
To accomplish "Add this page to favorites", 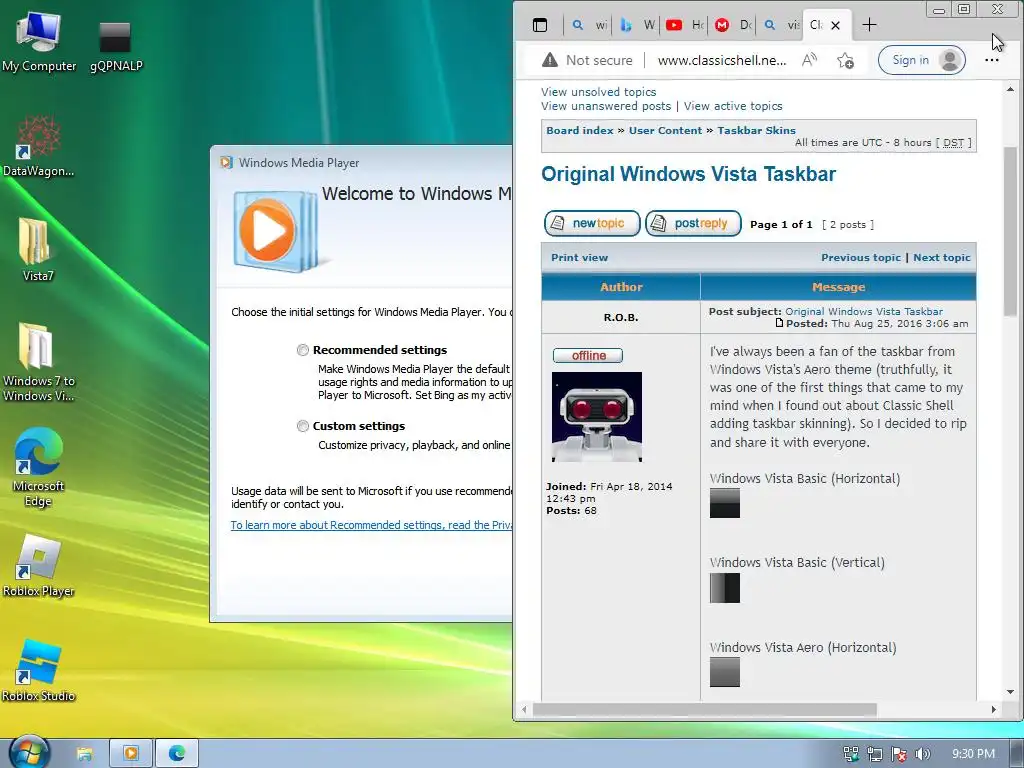I will click(845, 60).
